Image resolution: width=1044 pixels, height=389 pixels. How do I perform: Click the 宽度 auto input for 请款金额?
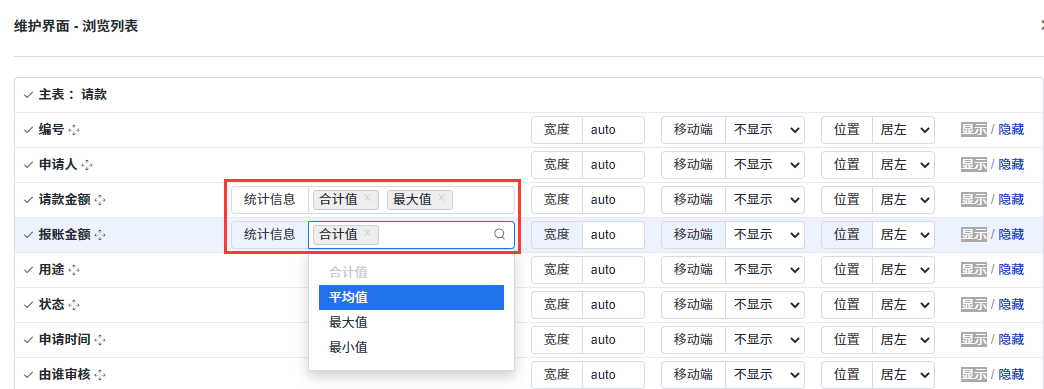point(613,199)
